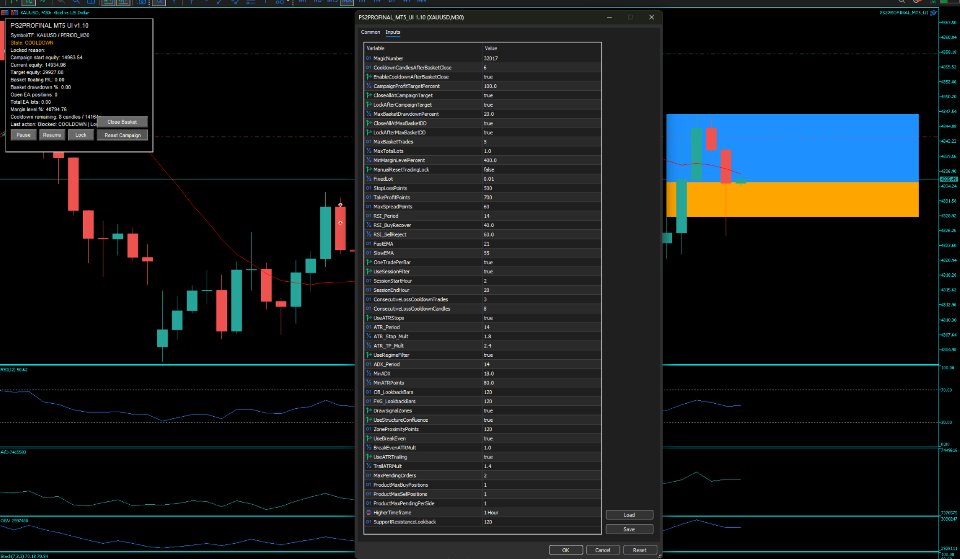
Task: Select the MaxSpreadPoints row name
Action: click(x=392, y=206)
